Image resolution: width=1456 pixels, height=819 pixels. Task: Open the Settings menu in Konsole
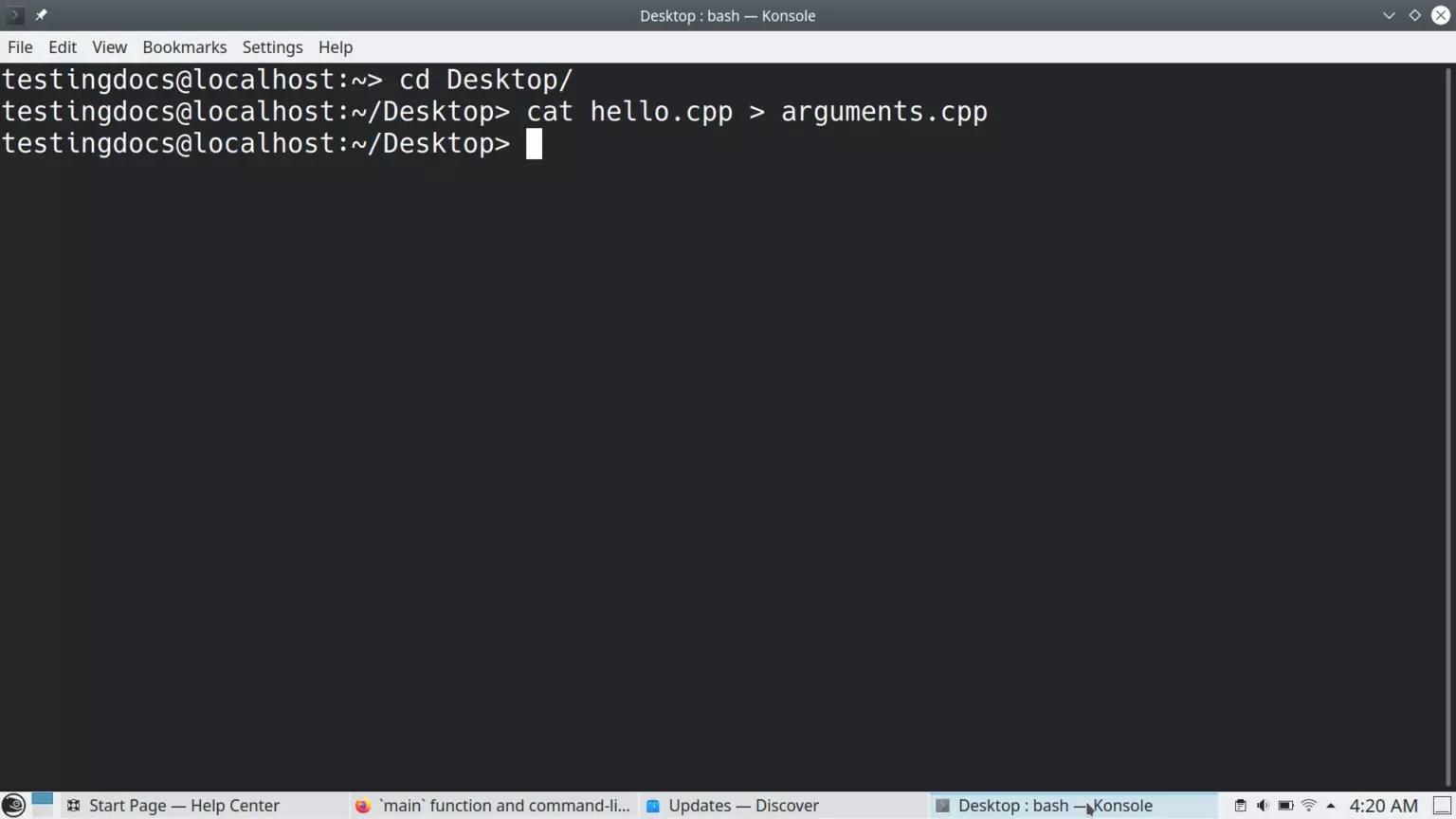pyautogui.click(x=272, y=46)
